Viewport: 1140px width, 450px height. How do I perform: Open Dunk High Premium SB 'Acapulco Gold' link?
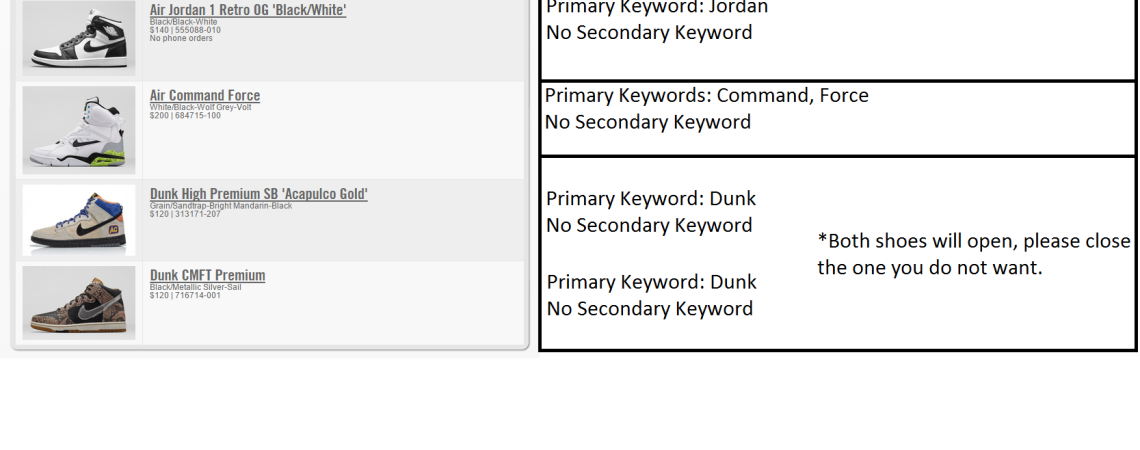pyautogui.click(x=259, y=193)
